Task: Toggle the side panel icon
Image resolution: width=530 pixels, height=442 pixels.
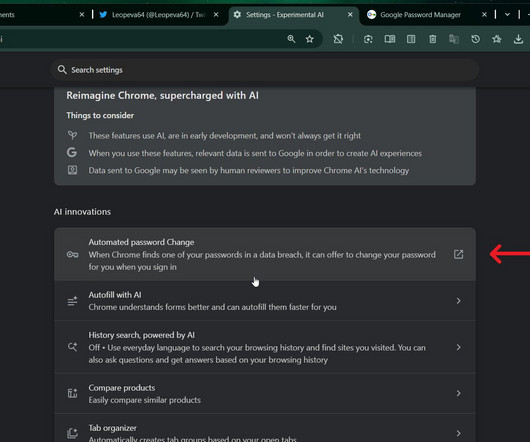Action: coord(411,39)
